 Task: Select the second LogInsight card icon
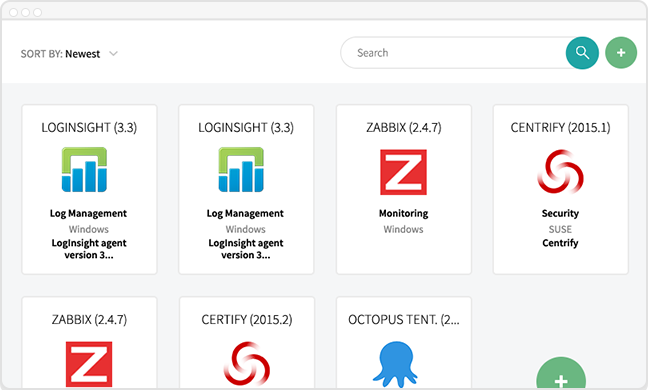click(241, 169)
